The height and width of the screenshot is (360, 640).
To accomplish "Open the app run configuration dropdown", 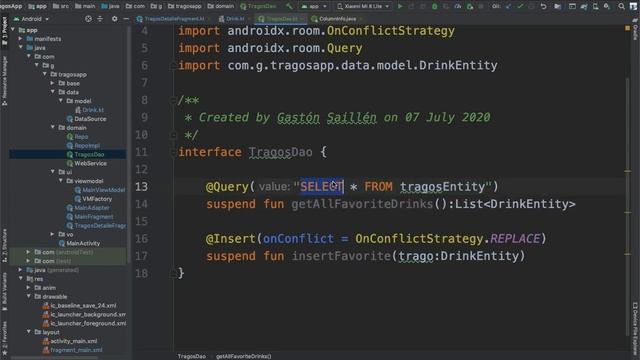I will coord(313,6).
